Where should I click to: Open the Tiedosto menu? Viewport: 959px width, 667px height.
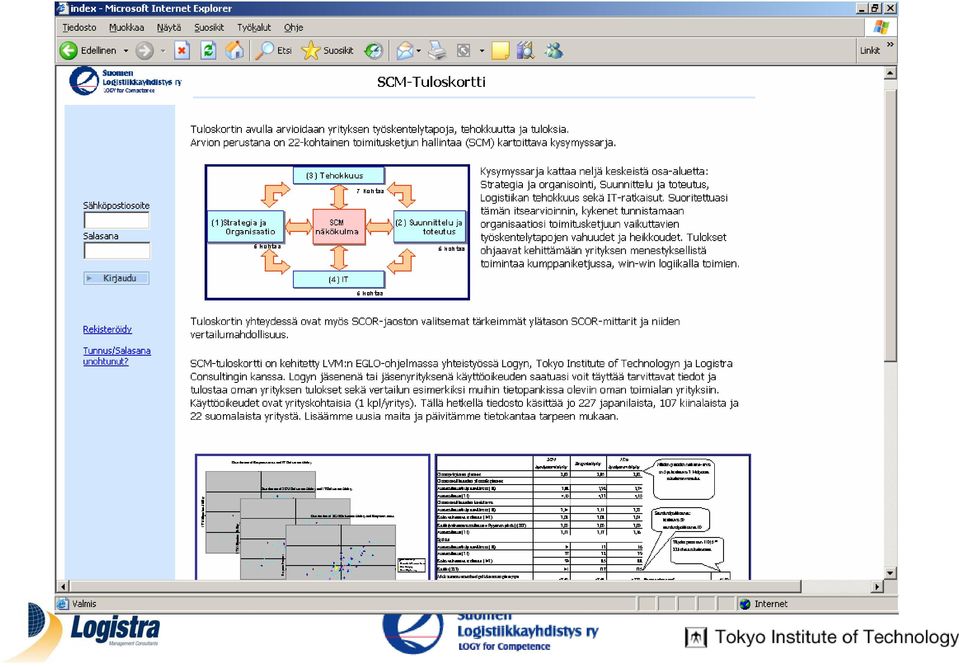80,28
